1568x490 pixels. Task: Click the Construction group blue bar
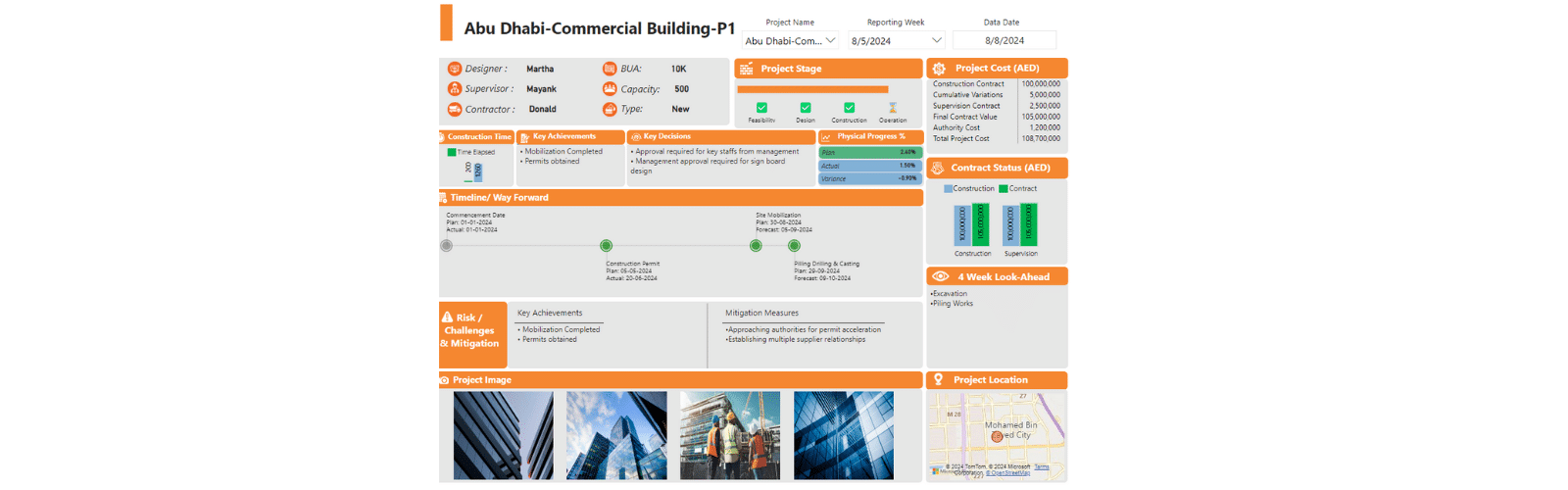click(x=962, y=225)
